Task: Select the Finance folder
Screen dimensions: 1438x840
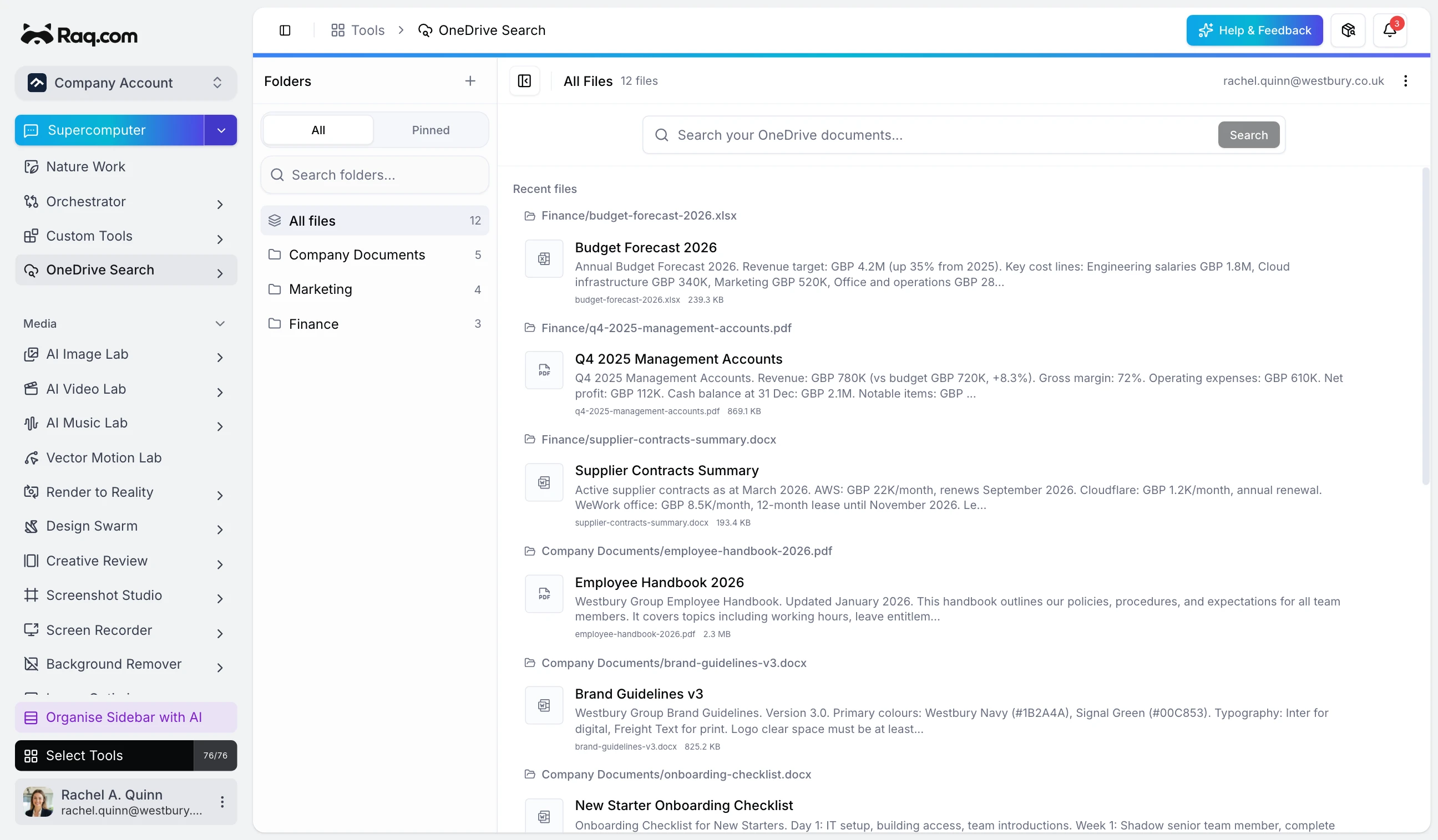Action: point(374,323)
